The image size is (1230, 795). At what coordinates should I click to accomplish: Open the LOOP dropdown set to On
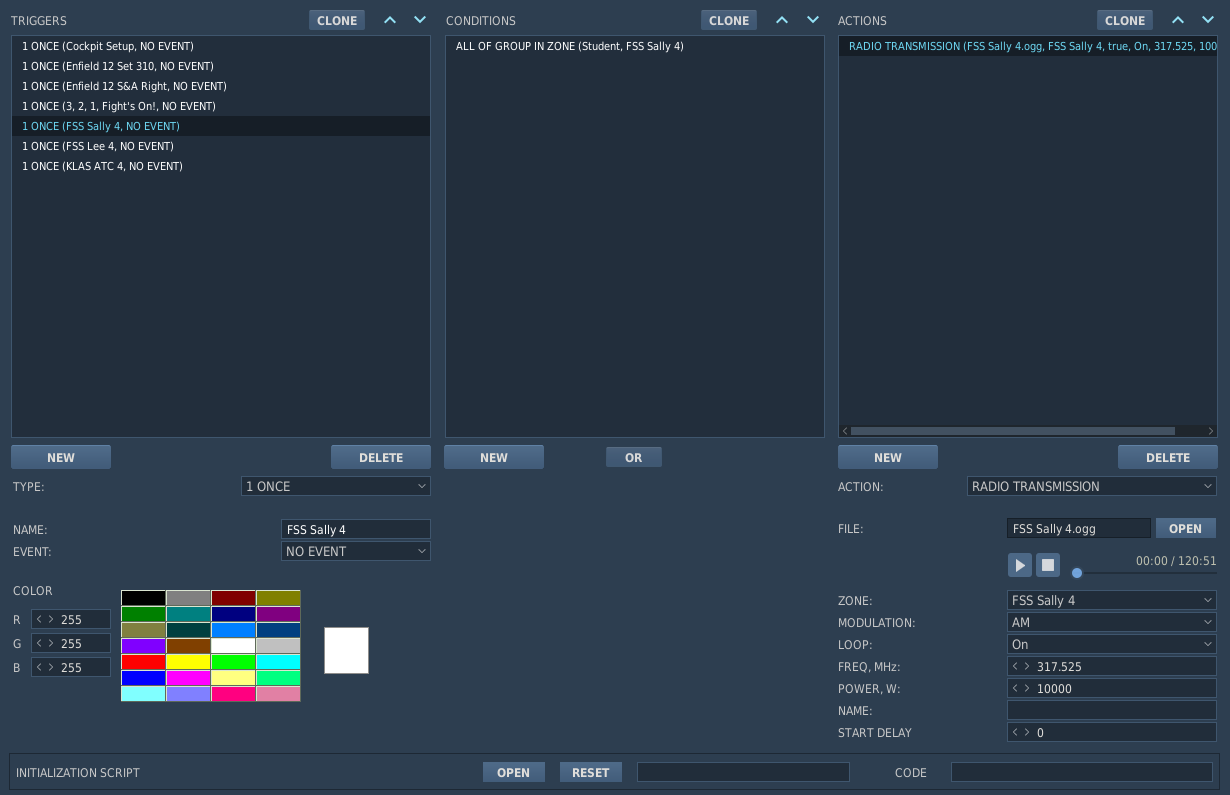pos(1112,644)
